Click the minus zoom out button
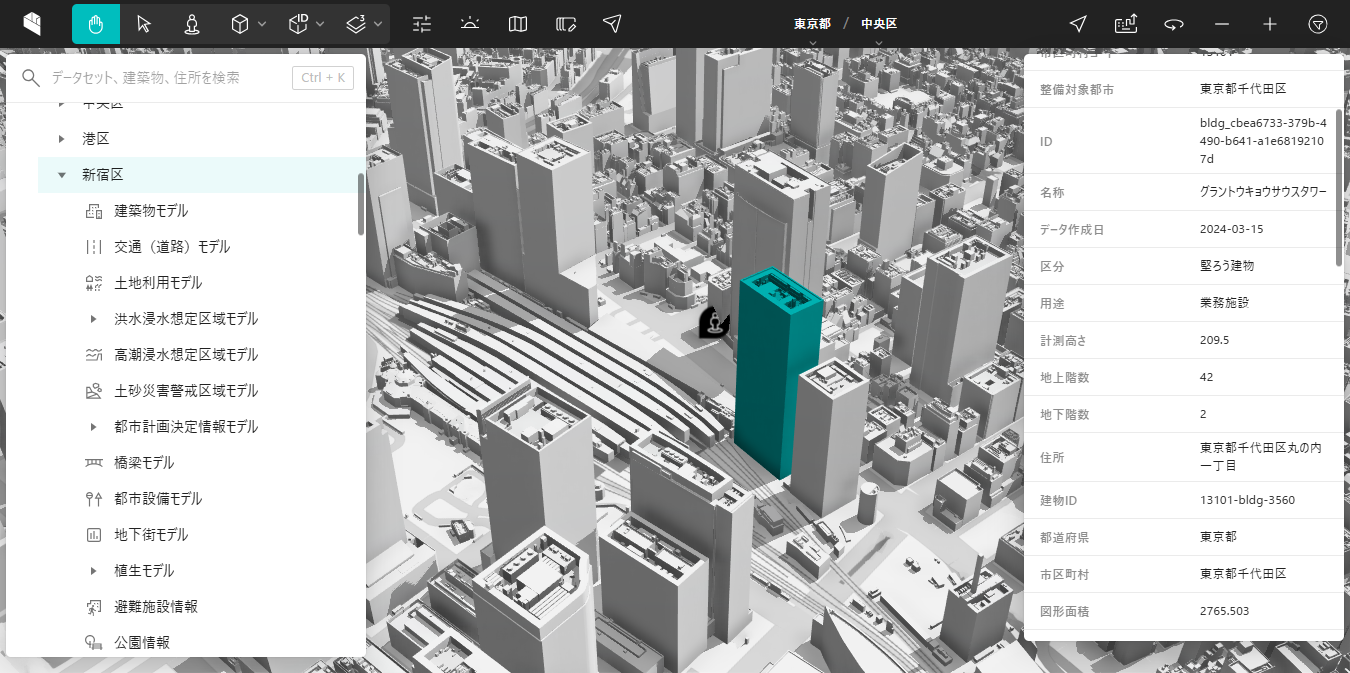The height and width of the screenshot is (673, 1350). (x=1222, y=24)
